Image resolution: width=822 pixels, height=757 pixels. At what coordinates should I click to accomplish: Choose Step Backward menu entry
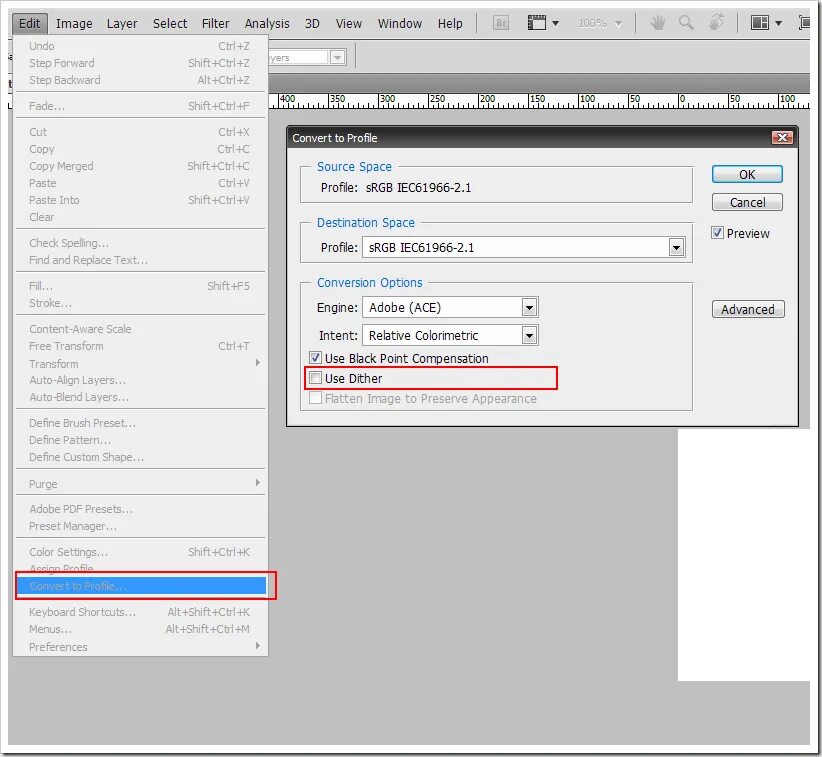click(x=141, y=80)
